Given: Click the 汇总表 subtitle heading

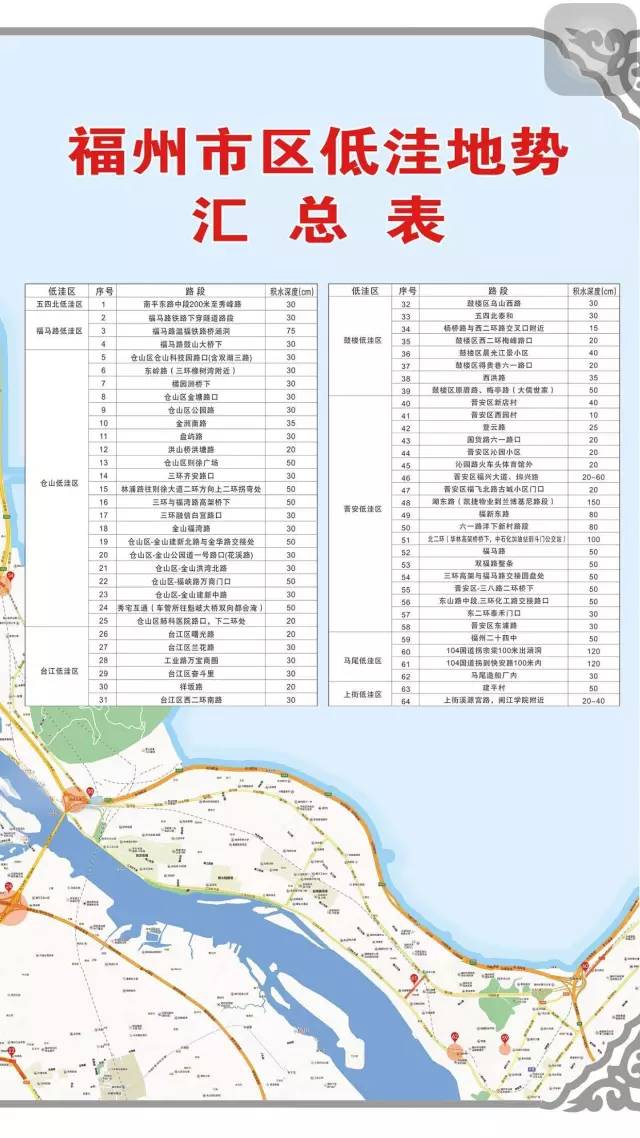Looking at the screenshot, I should tap(319, 218).
